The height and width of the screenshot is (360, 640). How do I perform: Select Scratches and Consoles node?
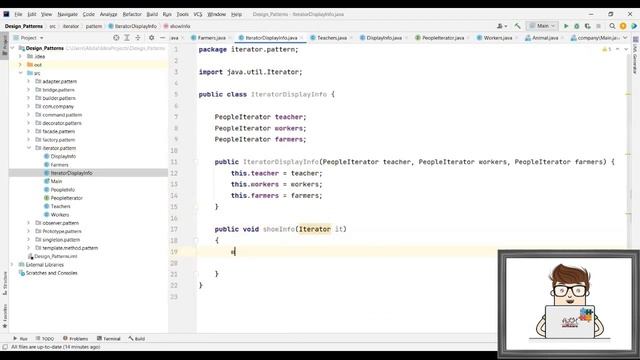pyautogui.click(x=51, y=273)
